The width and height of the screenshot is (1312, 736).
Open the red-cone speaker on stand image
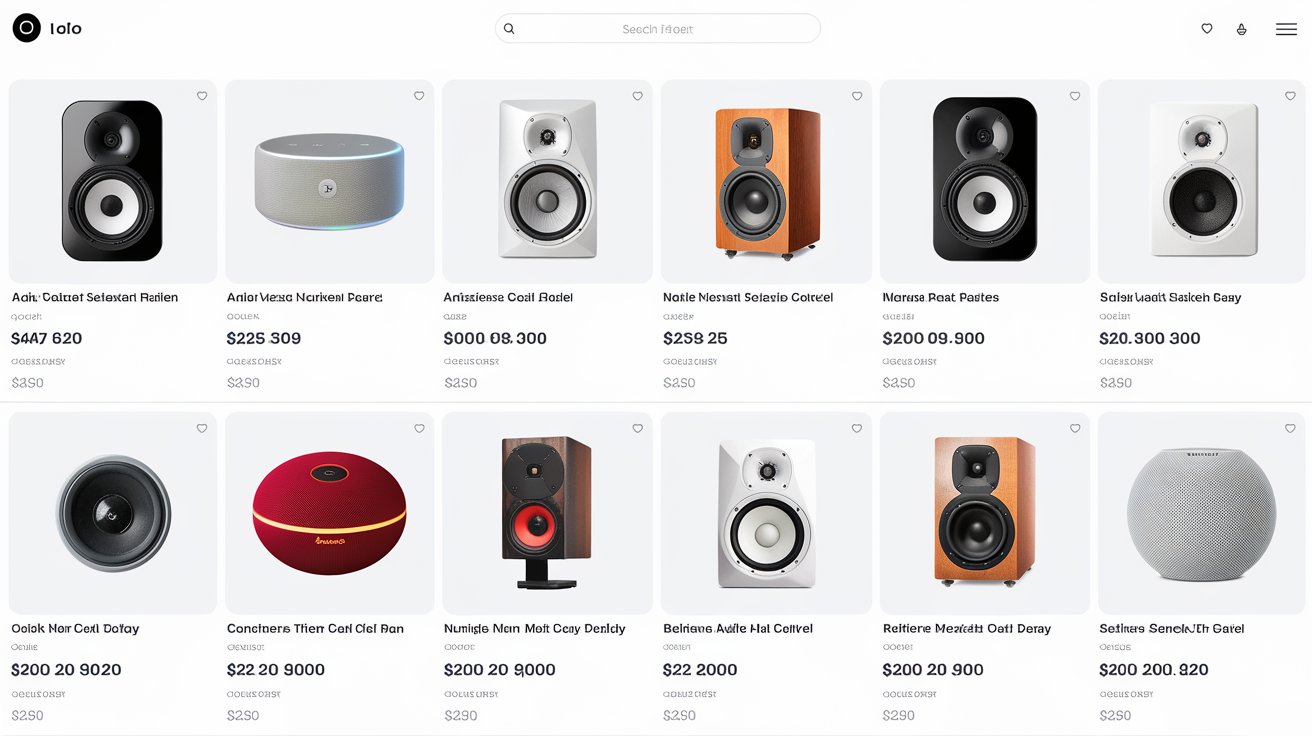click(546, 513)
